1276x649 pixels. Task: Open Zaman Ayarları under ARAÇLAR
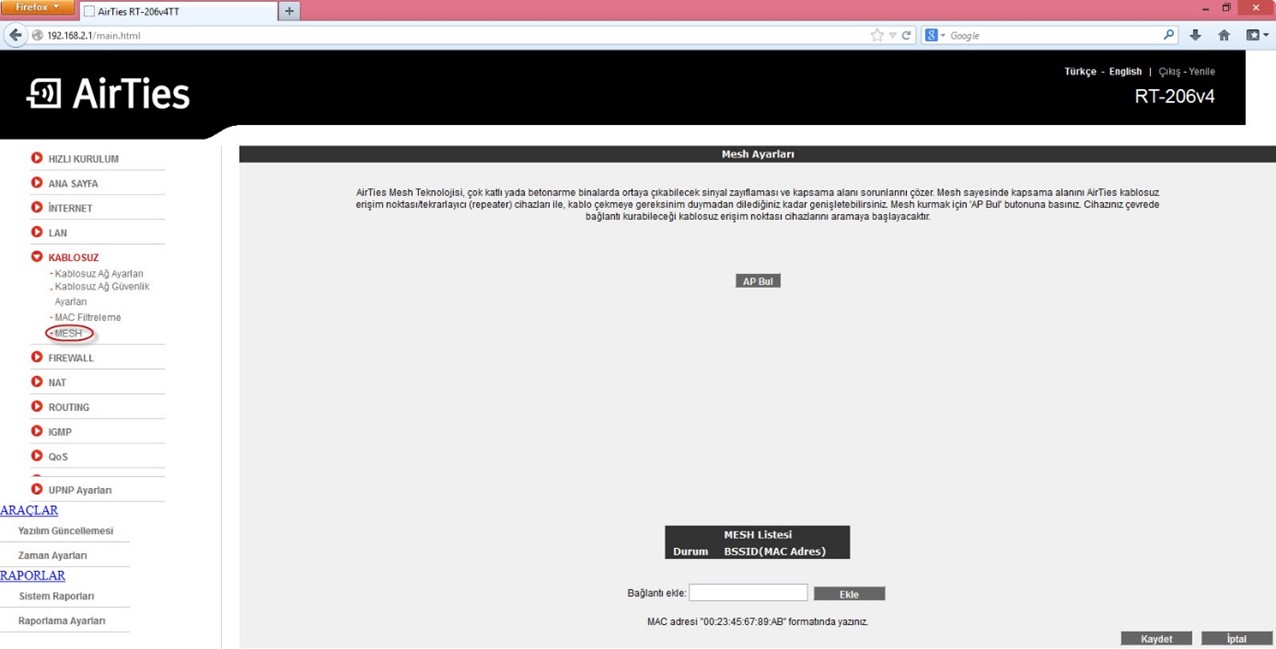coord(53,556)
